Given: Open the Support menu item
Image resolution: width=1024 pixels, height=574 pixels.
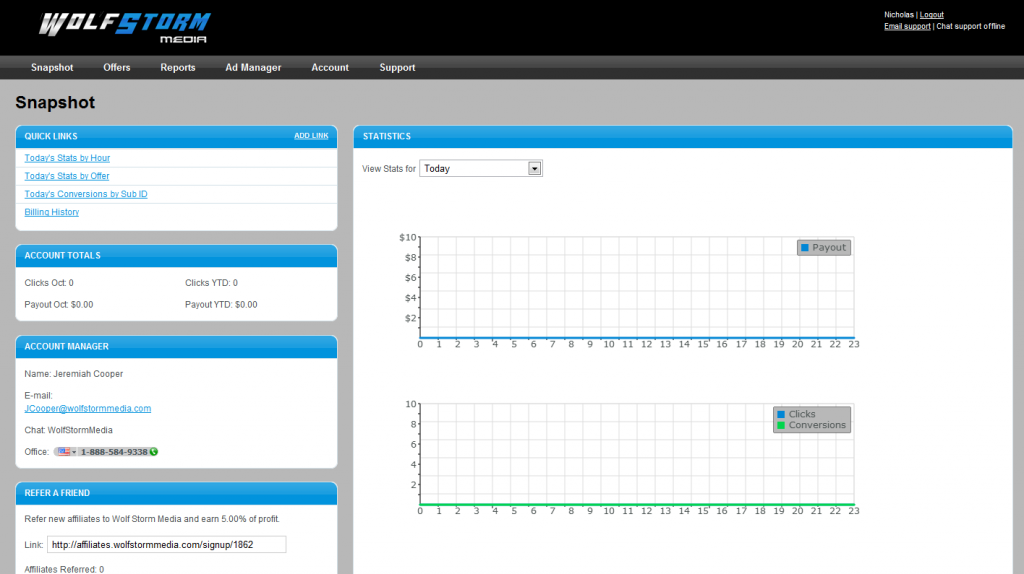Looking at the screenshot, I should coord(397,68).
